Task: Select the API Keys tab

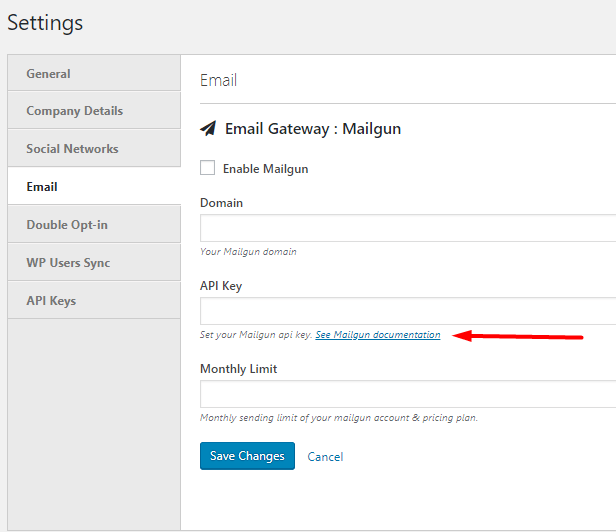Action: (x=94, y=301)
